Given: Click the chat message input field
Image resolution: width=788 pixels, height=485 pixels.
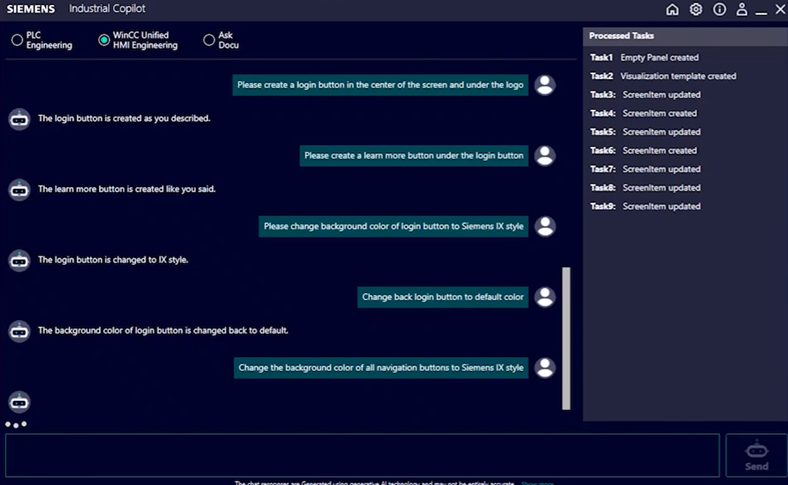Looking at the screenshot, I should point(362,455).
